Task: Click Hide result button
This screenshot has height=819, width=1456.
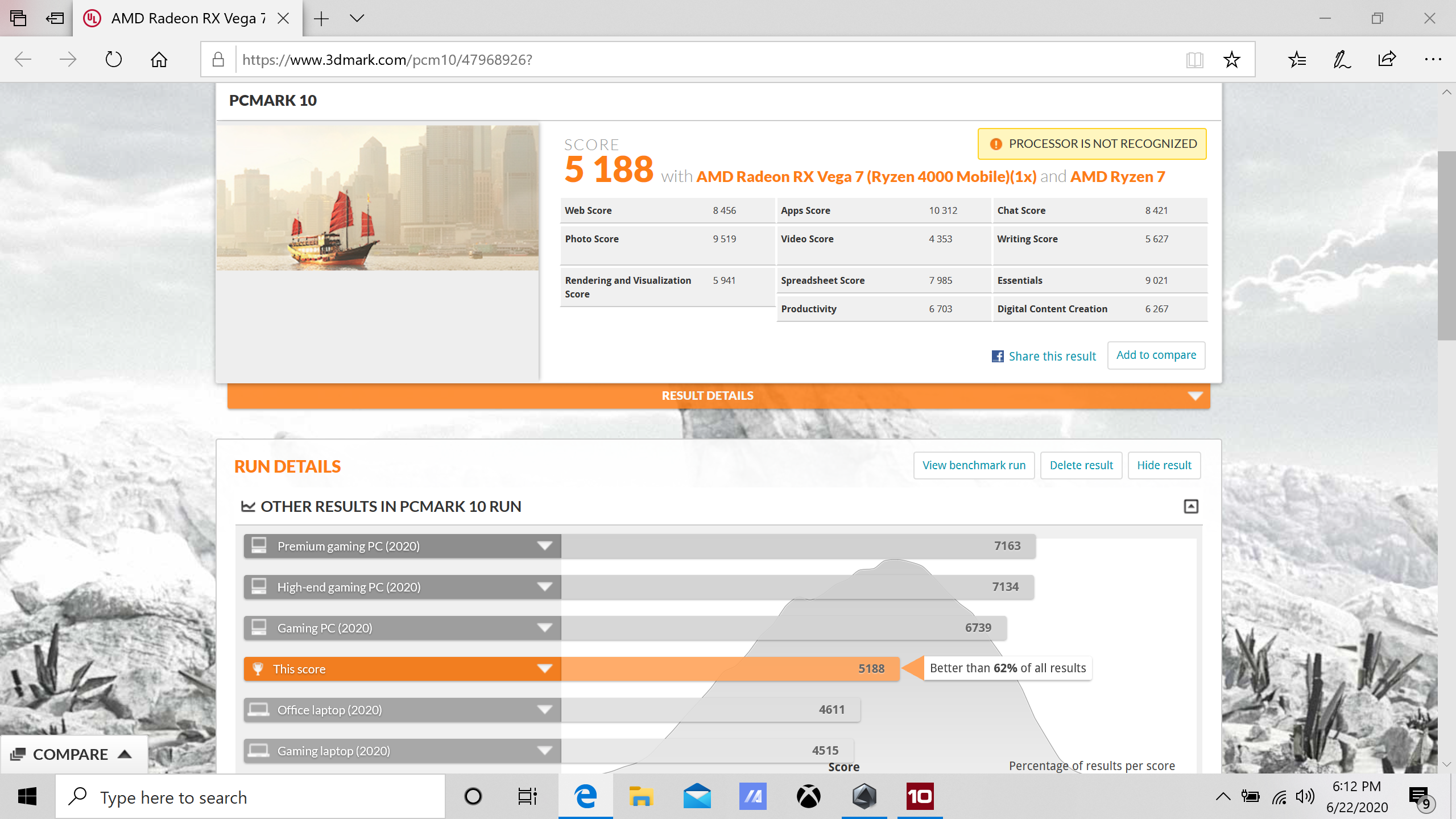Action: click(x=1164, y=465)
